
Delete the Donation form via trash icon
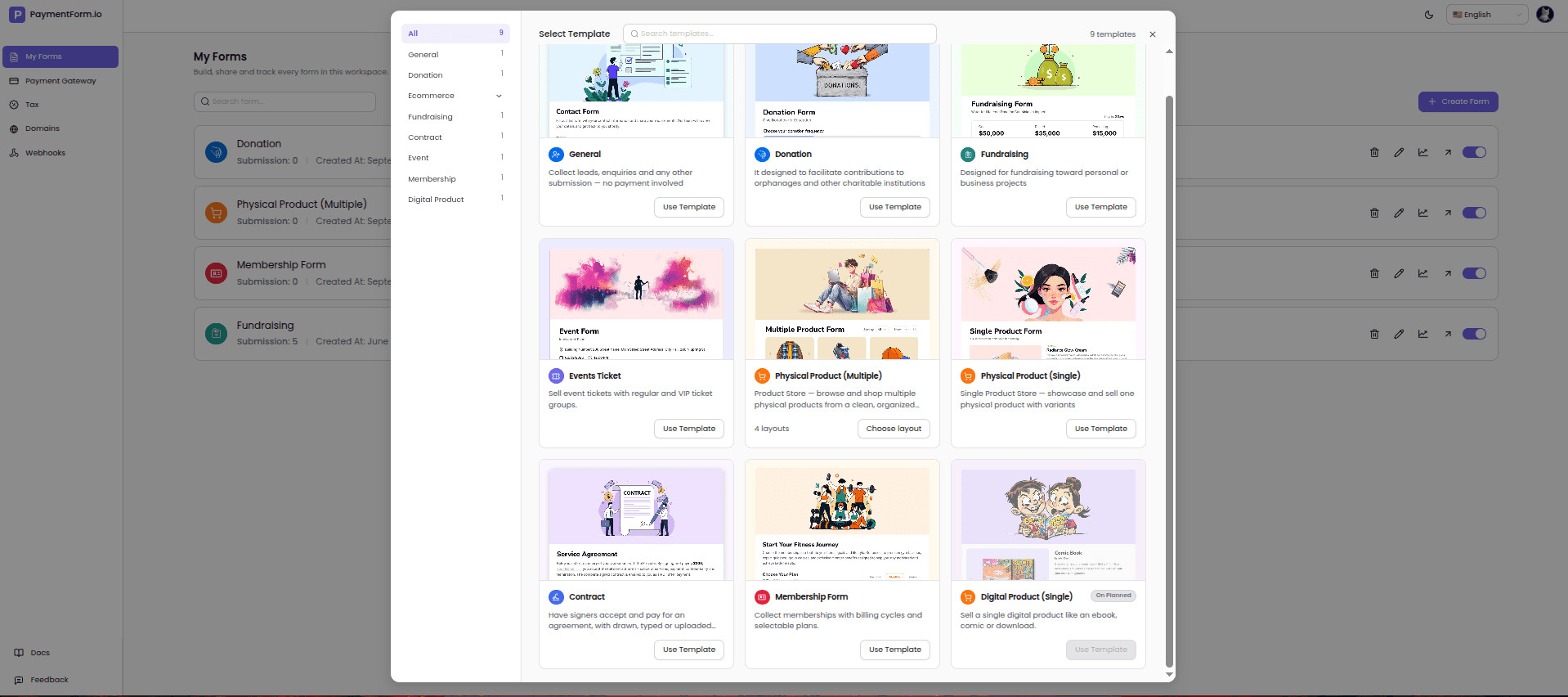tap(1374, 152)
